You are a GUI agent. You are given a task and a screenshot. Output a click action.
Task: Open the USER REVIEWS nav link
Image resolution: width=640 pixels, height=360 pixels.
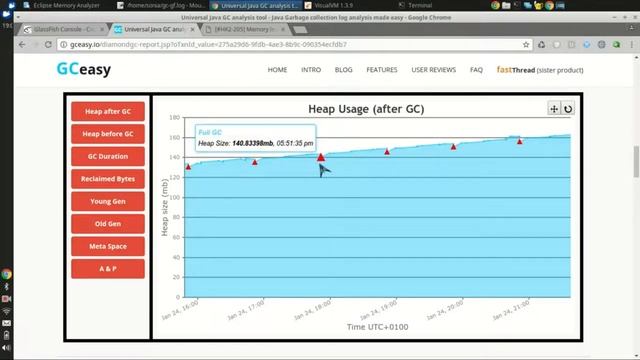[x=433, y=70]
